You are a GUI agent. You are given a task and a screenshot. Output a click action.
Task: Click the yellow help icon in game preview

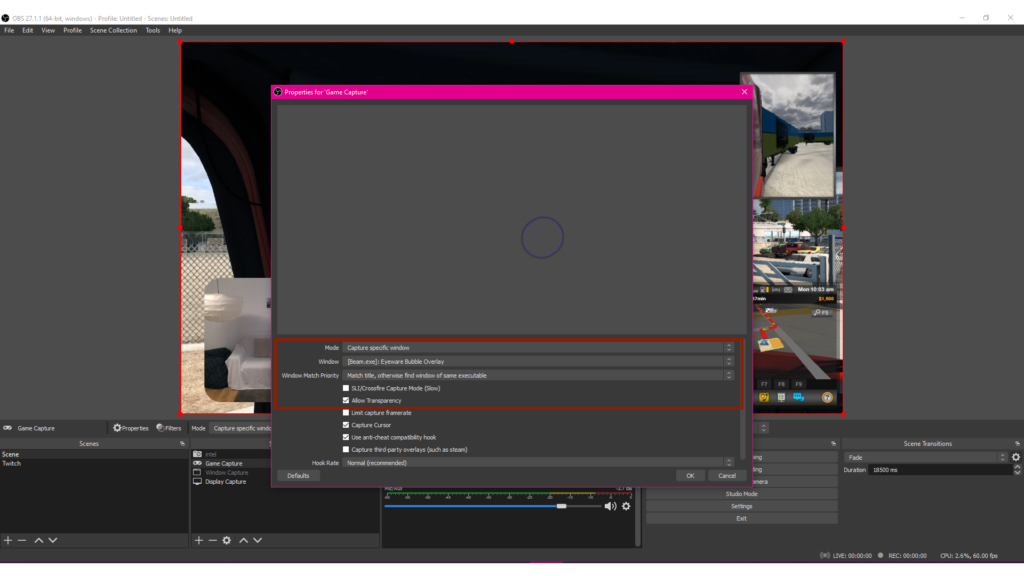[x=827, y=397]
